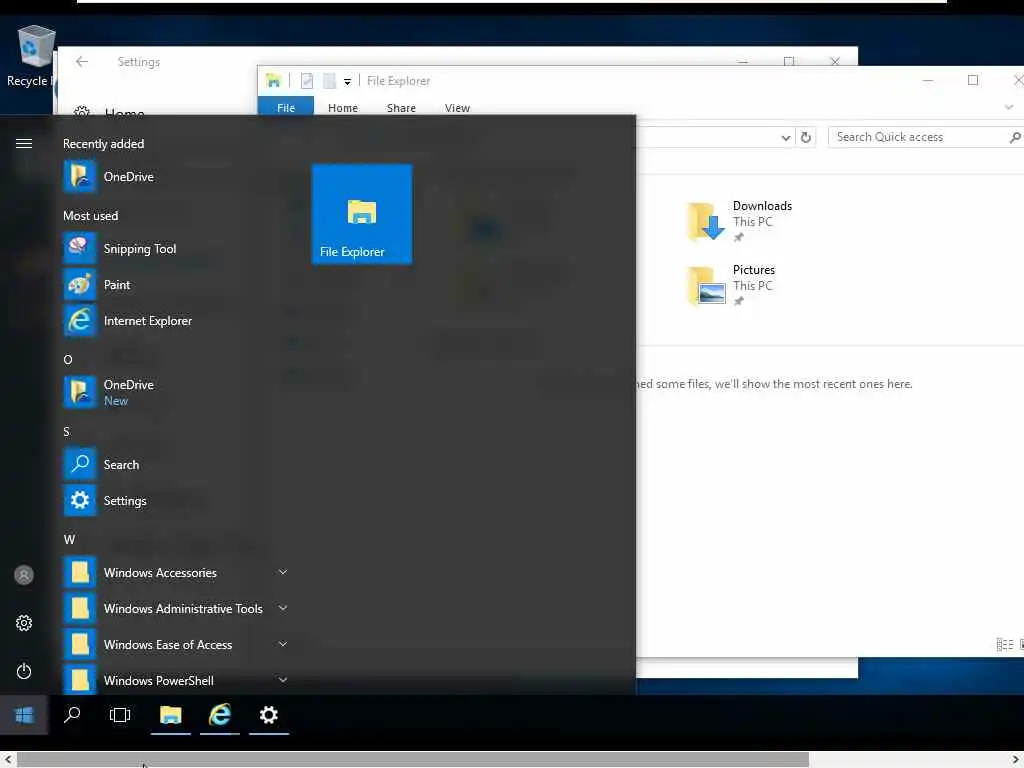Click the File Explorer tile

(x=362, y=214)
